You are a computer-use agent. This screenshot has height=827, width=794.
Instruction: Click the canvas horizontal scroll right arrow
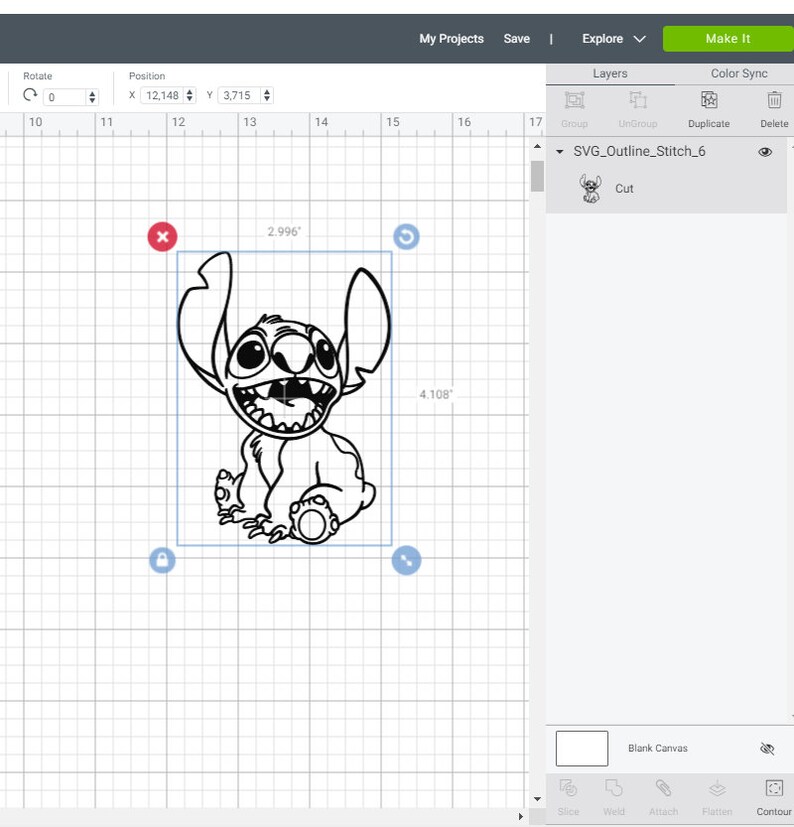pyautogui.click(x=521, y=816)
